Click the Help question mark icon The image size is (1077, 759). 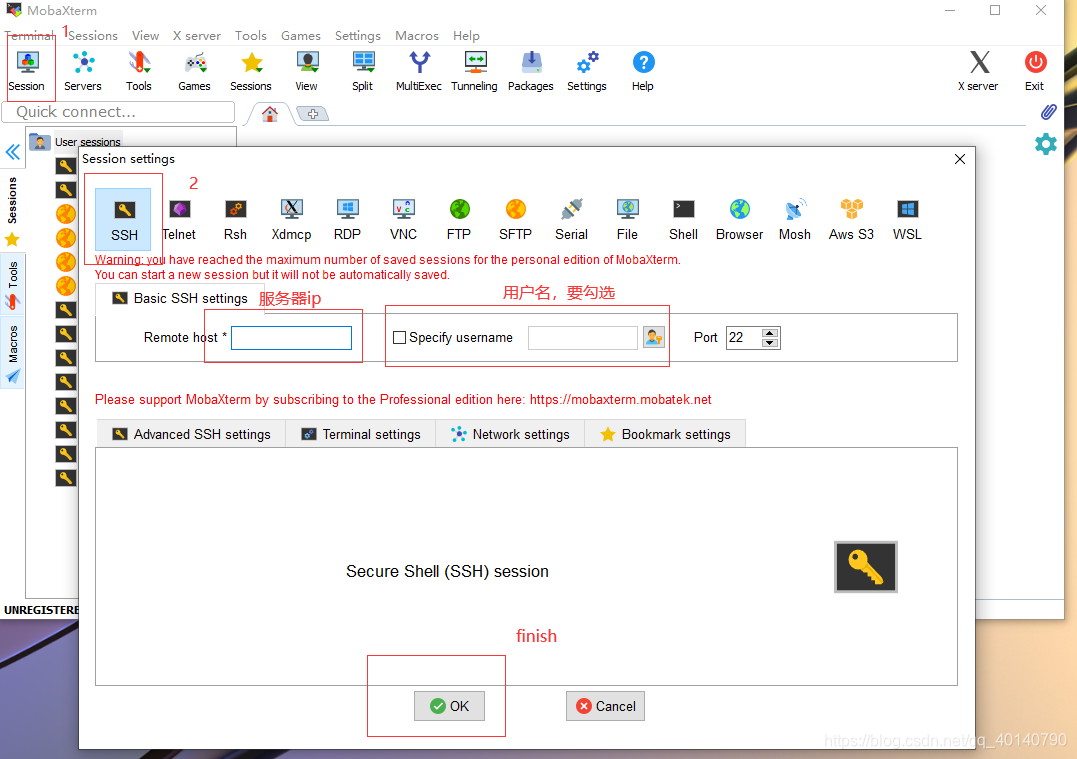[643, 71]
